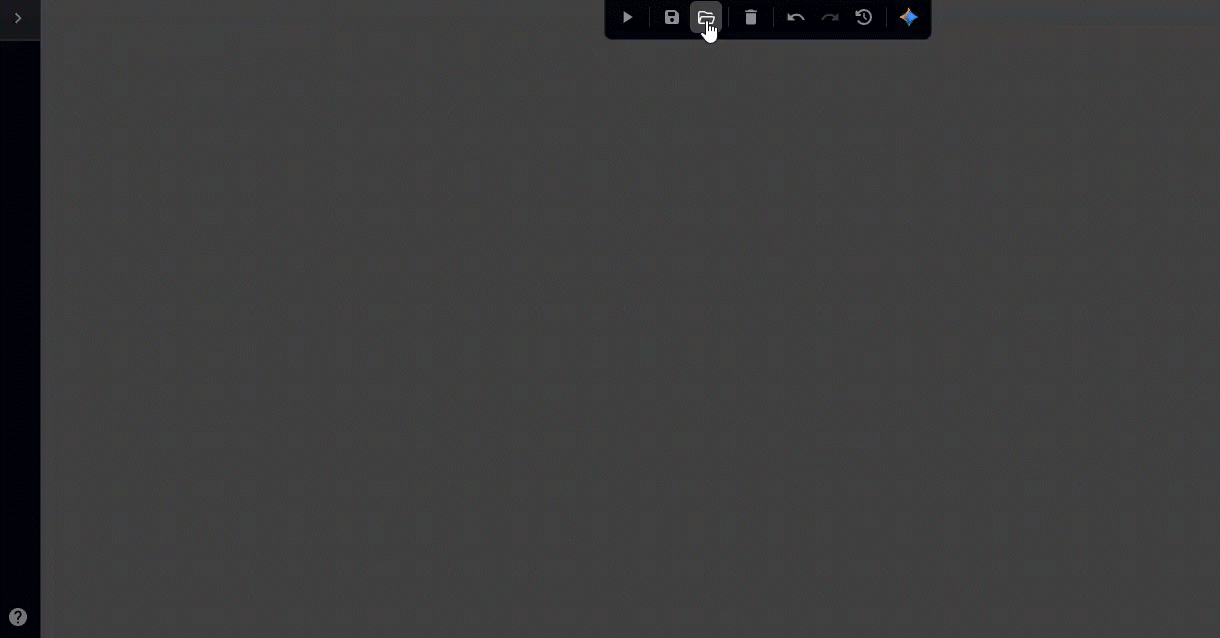The image size is (1220, 638).
Task: Open help via the question mark icon
Action: [18, 617]
